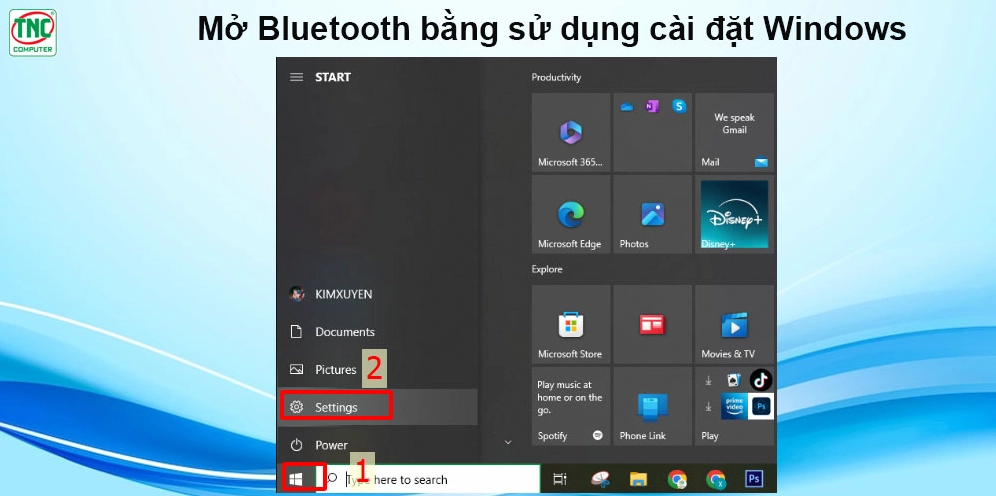
Task: Click the Documents page icon
Action: coord(295,332)
